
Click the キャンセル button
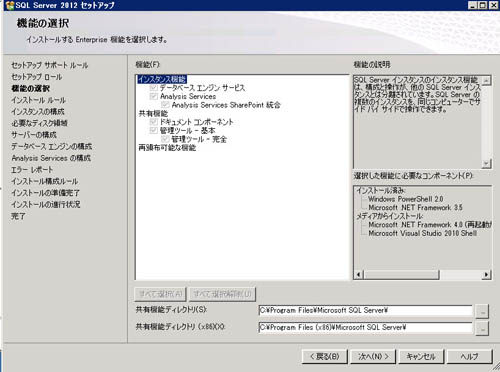pyautogui.click(x=421, y=357)
